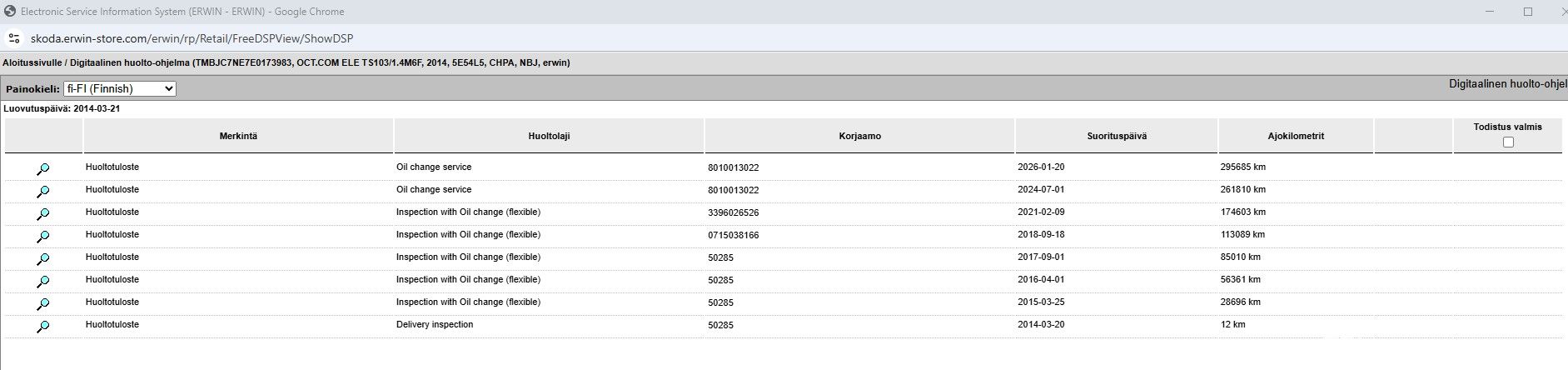This screenshot has width=1568, height=370.
Task: Open magnifier for Delivery inspection entry
Action: coord(42,326)
